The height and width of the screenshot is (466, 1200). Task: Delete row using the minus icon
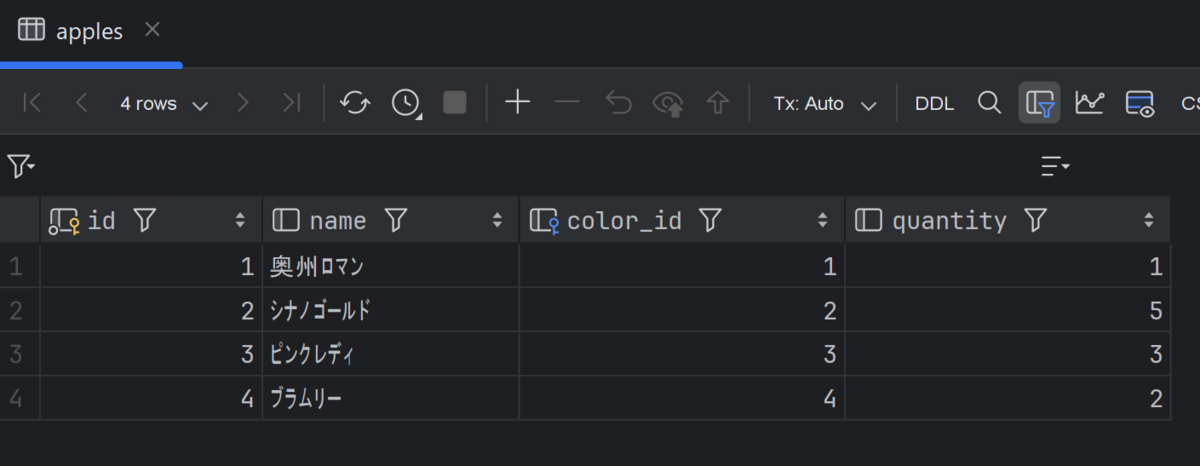pyautogui.click(x=567, y=102)
